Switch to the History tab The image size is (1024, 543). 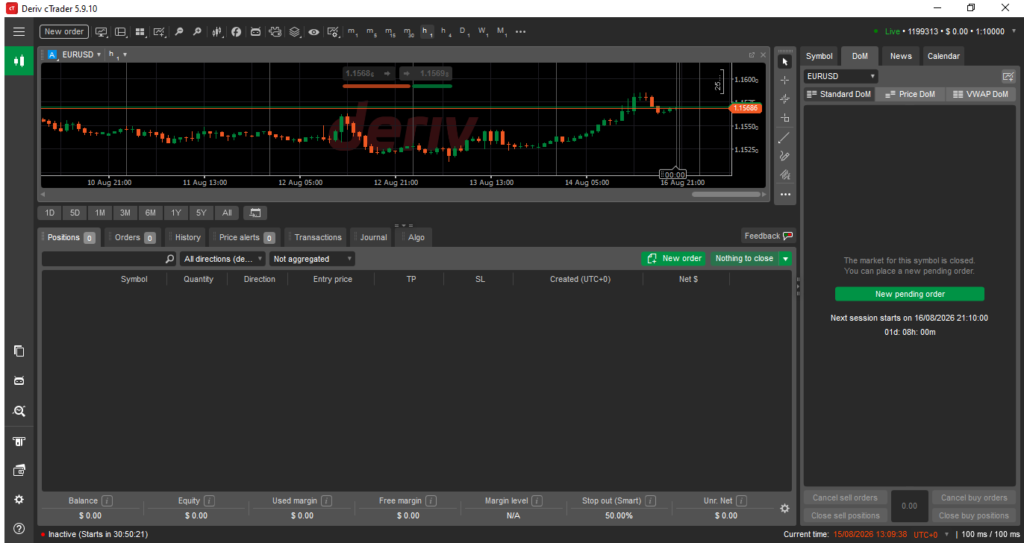186,237
